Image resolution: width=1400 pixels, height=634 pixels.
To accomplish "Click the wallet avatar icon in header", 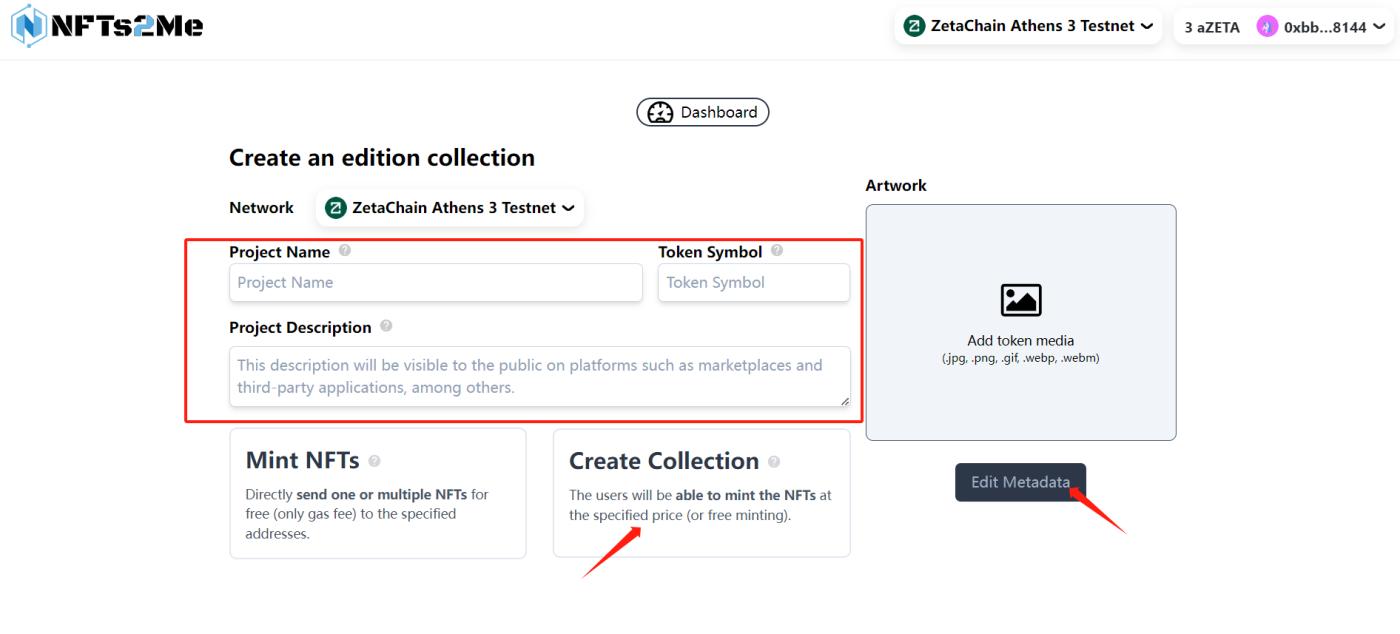I will 1267,27.
